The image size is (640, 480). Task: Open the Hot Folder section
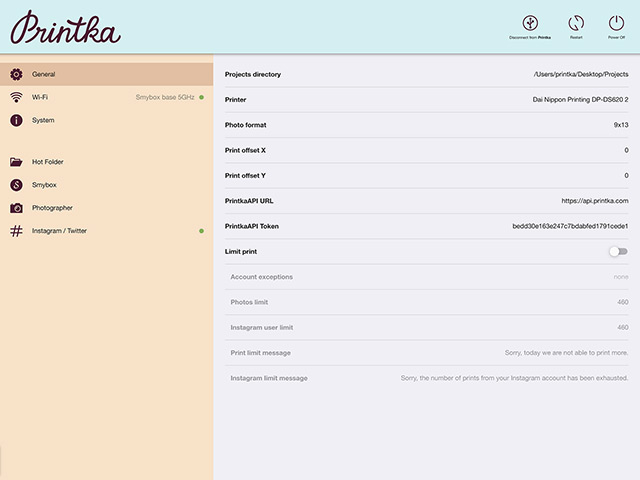(x=107, y=162)
